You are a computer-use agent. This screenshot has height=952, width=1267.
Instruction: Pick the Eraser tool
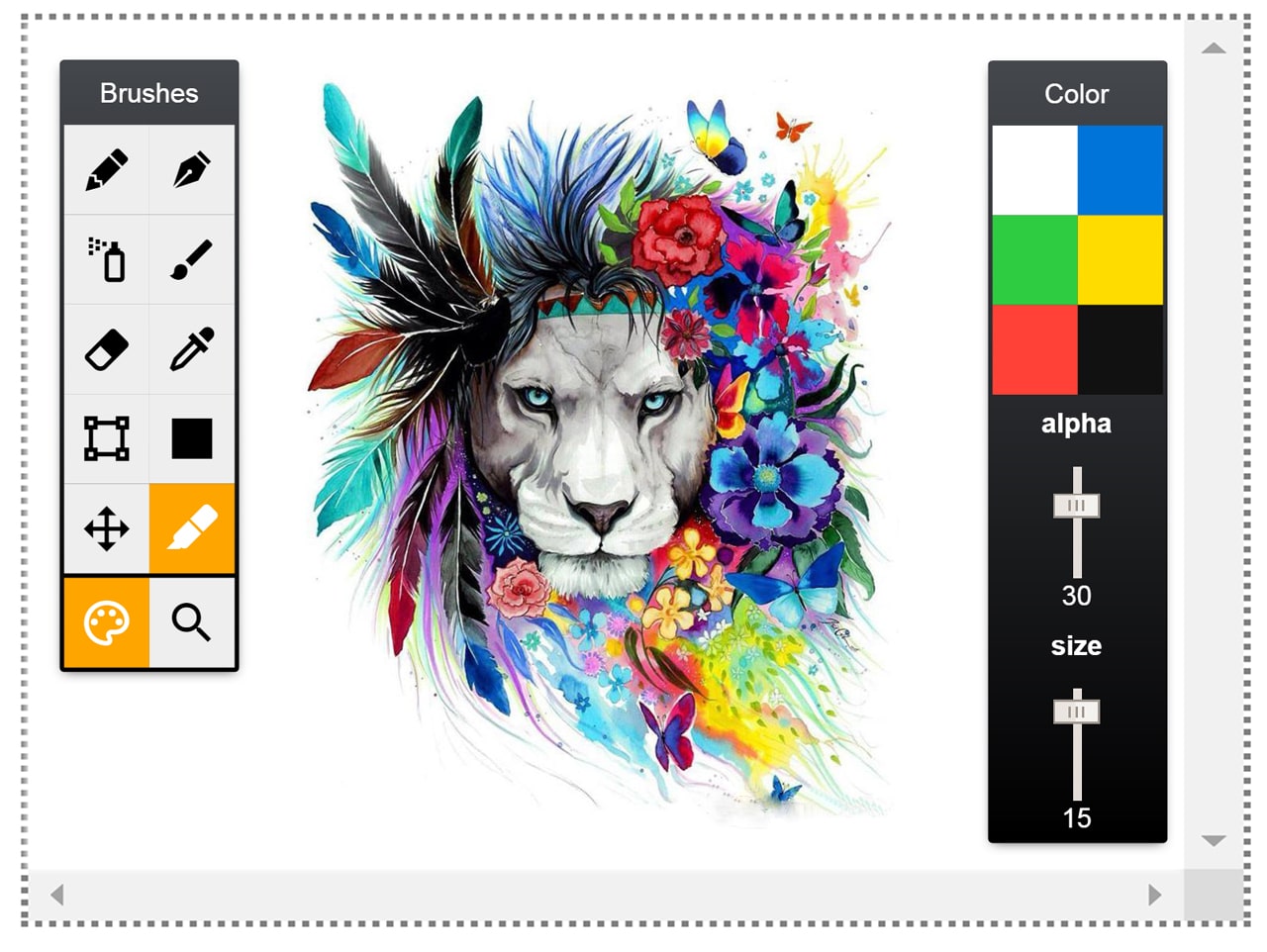coord(107,349)
